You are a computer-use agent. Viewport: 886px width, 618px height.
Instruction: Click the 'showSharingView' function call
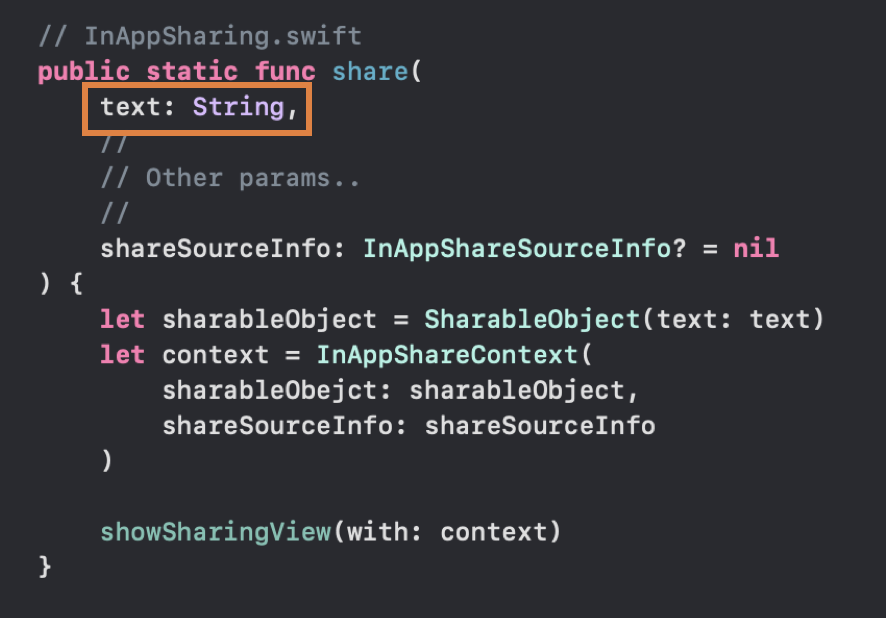215,532
